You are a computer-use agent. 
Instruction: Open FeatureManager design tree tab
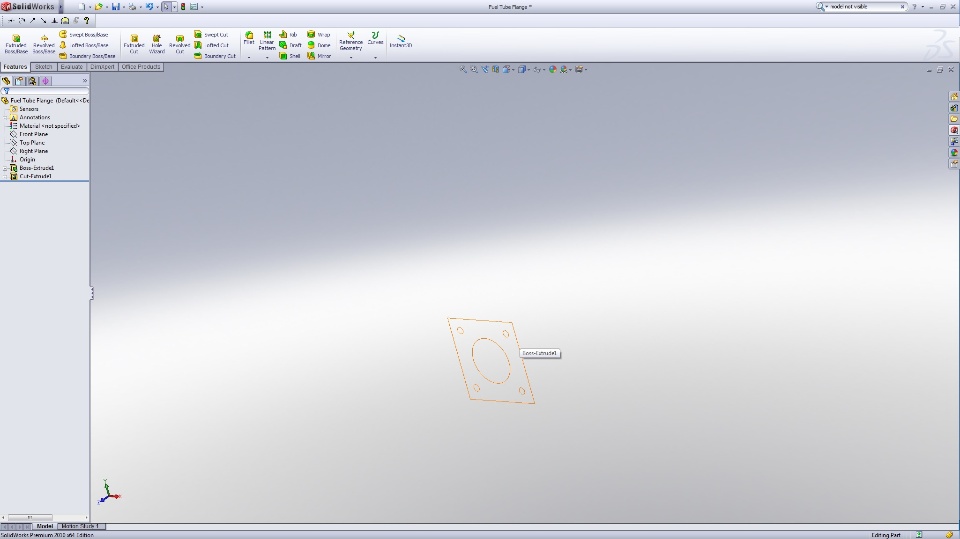click(6, 81)
